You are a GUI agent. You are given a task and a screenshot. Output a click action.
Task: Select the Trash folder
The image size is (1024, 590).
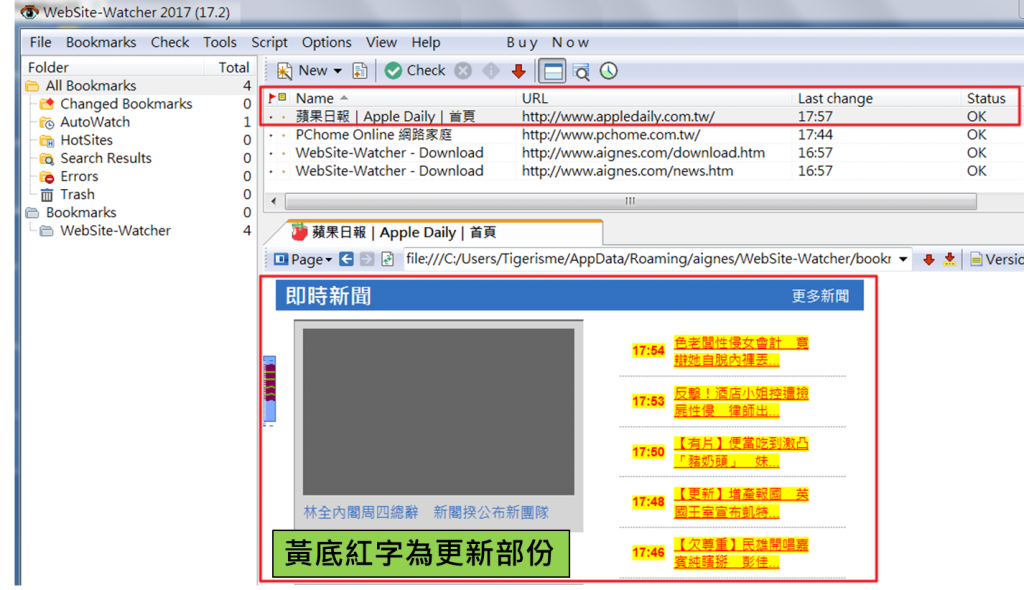(x=77, y=195)
